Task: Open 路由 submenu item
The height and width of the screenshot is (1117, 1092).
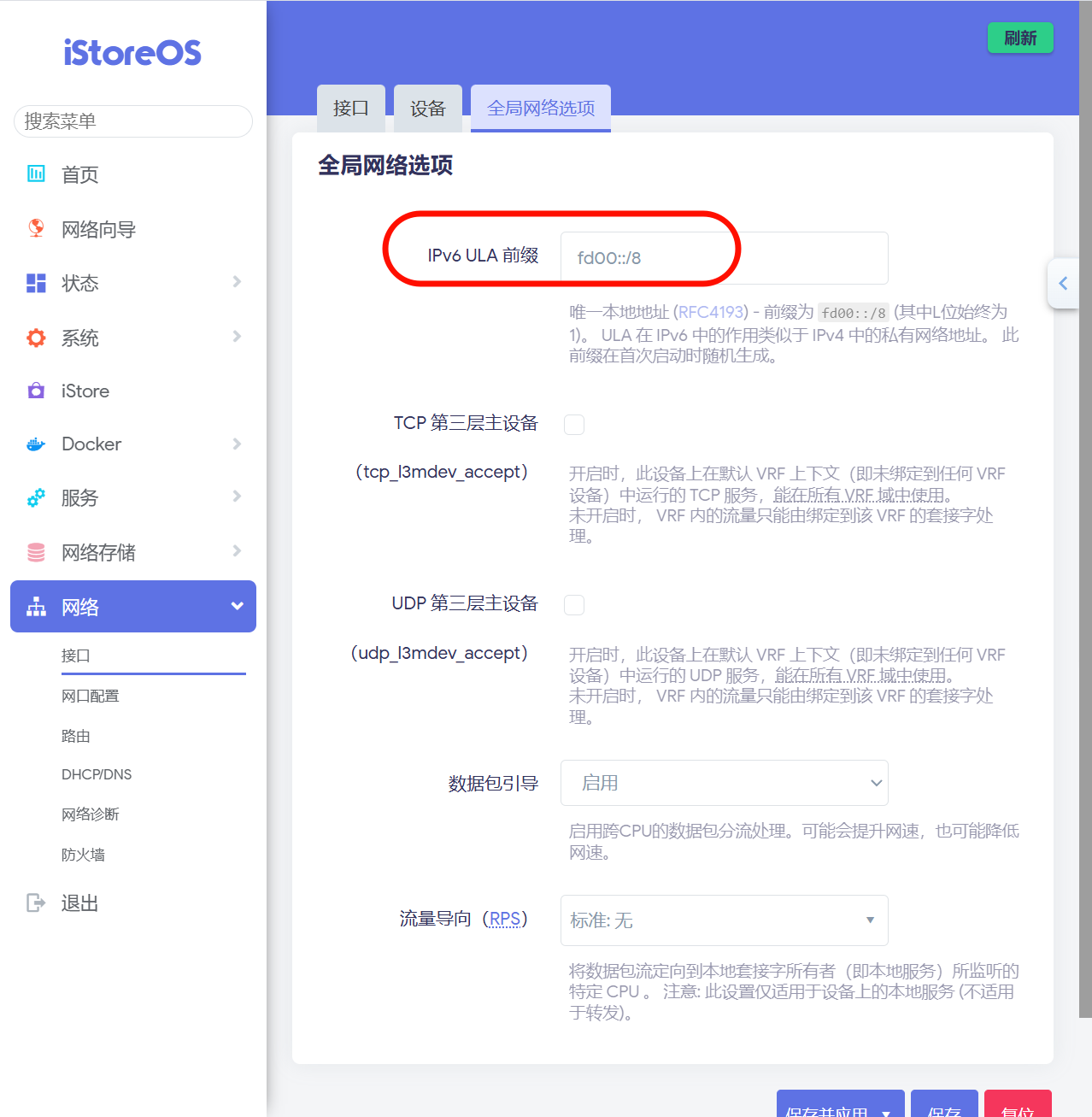Action: coord(76,736)
